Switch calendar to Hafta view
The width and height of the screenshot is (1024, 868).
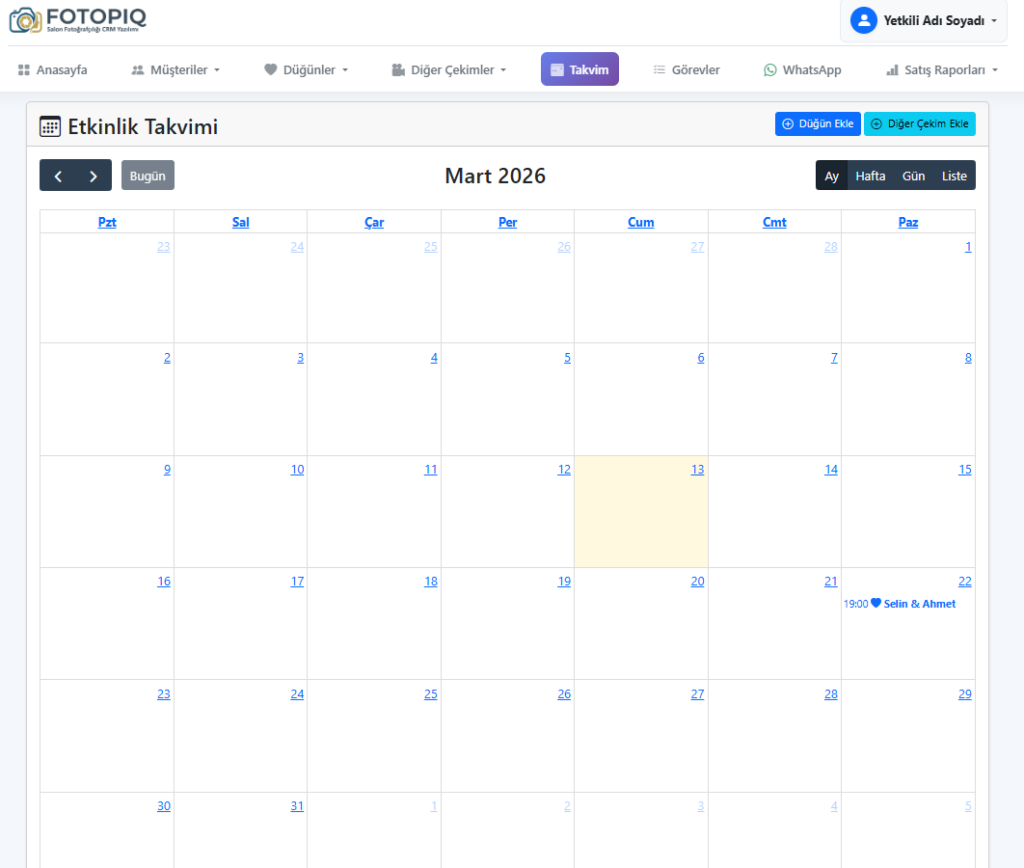click(x=870, y=176)
